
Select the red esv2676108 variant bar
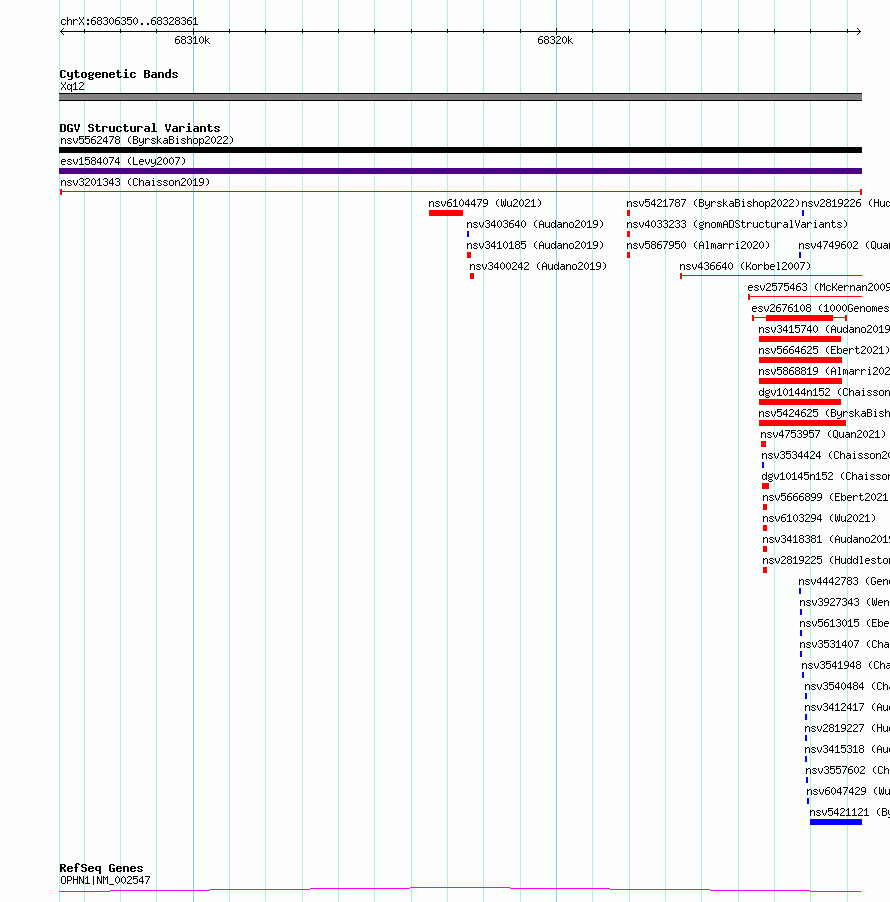tap(800, 318)
